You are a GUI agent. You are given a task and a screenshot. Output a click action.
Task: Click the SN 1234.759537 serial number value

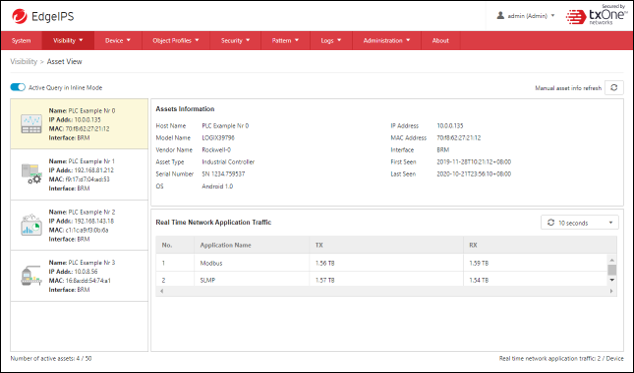tap(223, 174)
